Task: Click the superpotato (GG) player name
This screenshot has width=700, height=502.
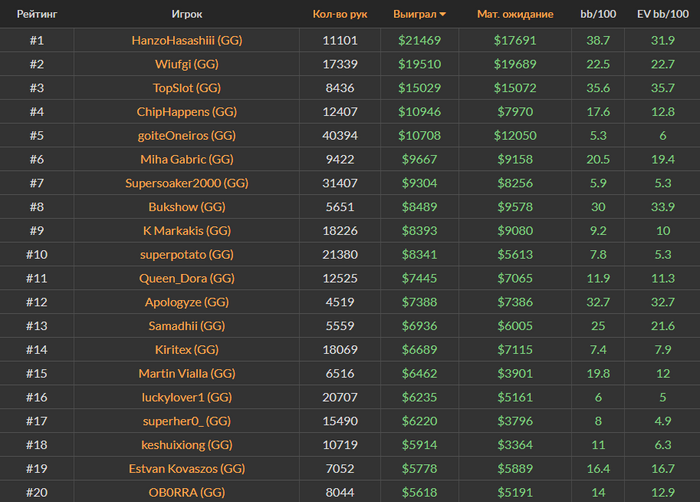Action: (x=187, y=255)
